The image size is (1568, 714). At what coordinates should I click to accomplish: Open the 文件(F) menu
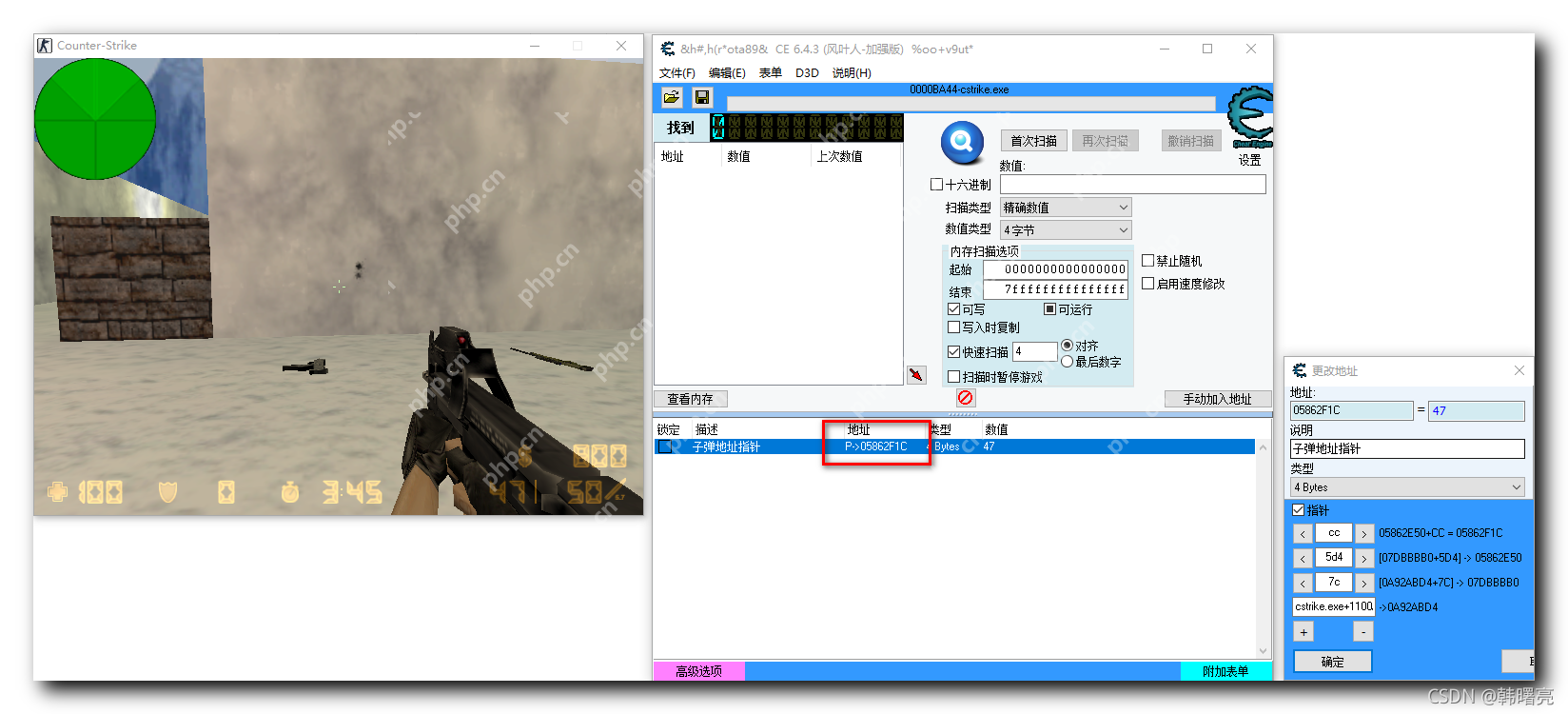[677, 73]
